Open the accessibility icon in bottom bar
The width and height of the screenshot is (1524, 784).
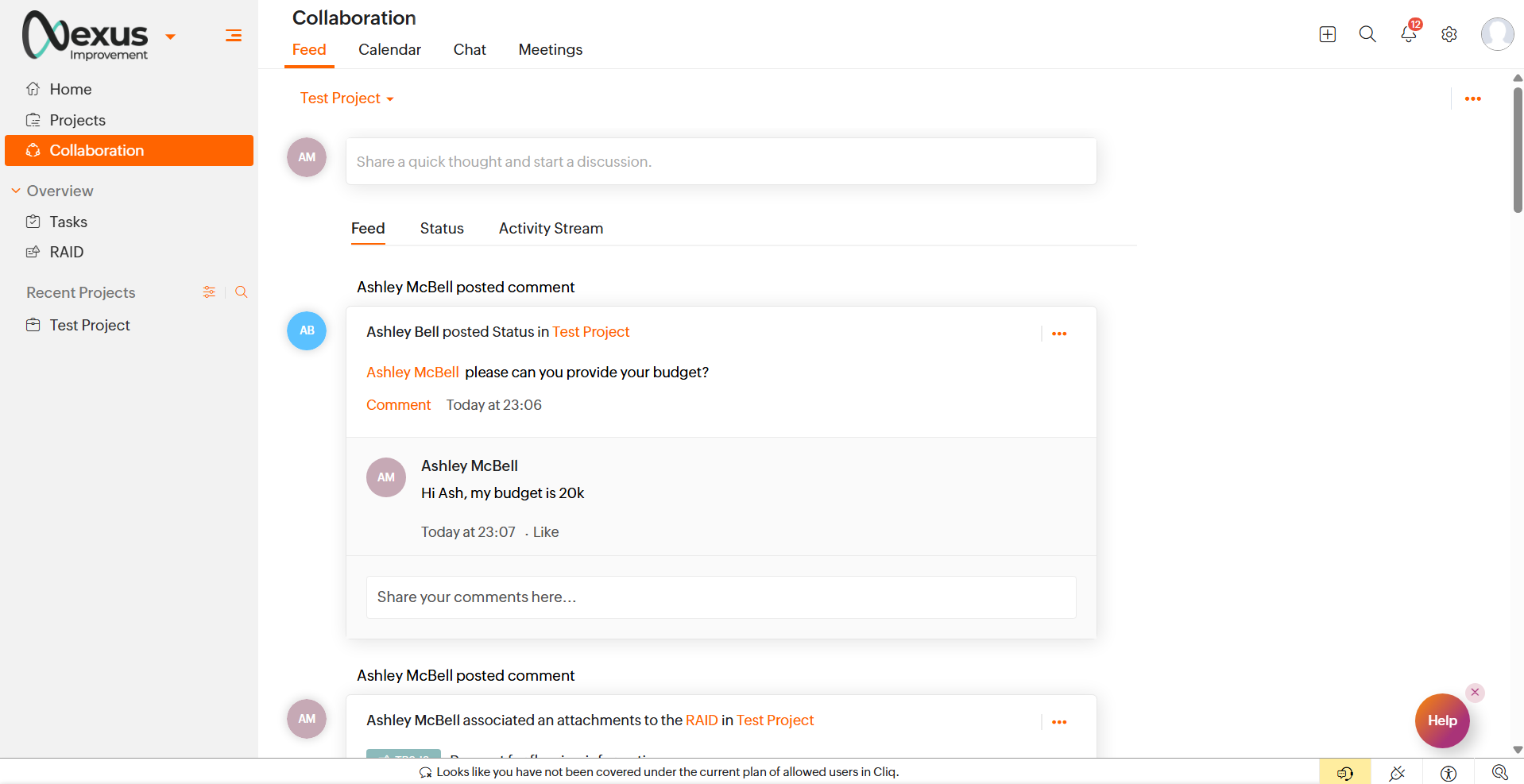point(1449,773)
